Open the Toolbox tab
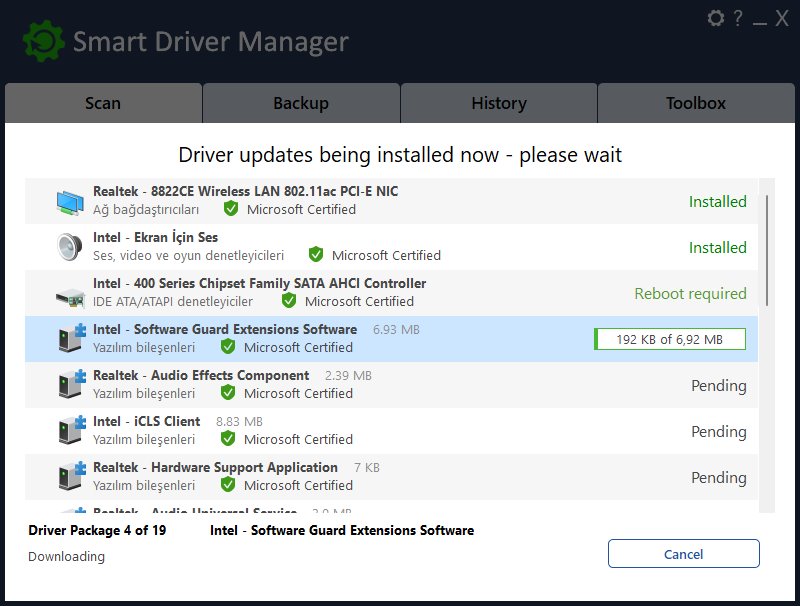The height and width of the screenshot is (606, 800). [x=696, y=103]
